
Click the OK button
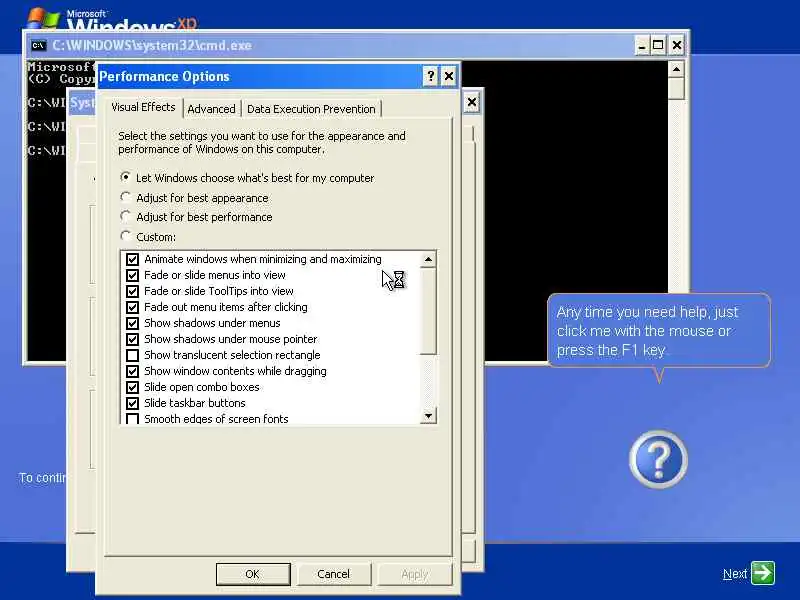pos(253,574)
